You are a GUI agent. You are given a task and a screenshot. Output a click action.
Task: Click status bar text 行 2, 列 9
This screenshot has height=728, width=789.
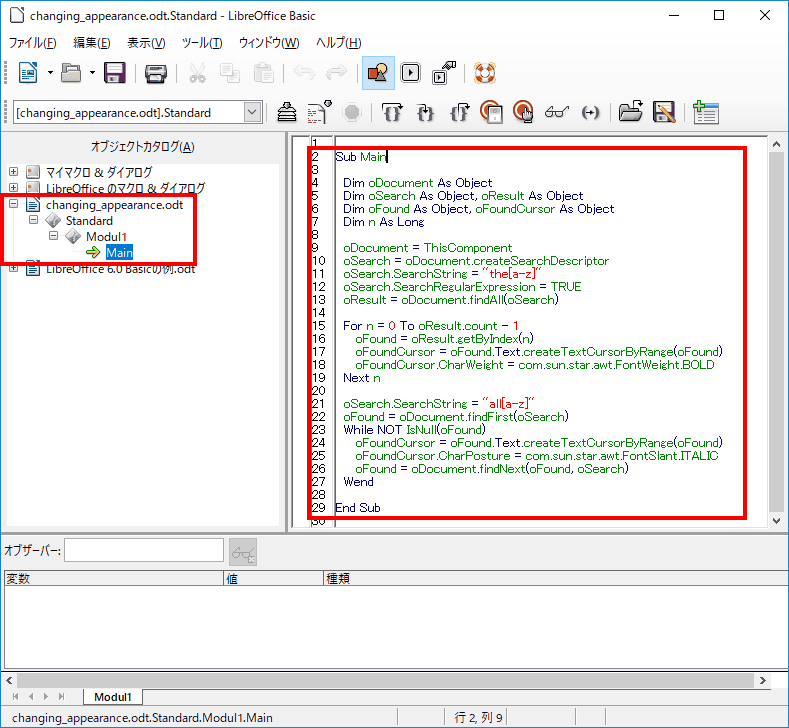[x=478, y=717]
